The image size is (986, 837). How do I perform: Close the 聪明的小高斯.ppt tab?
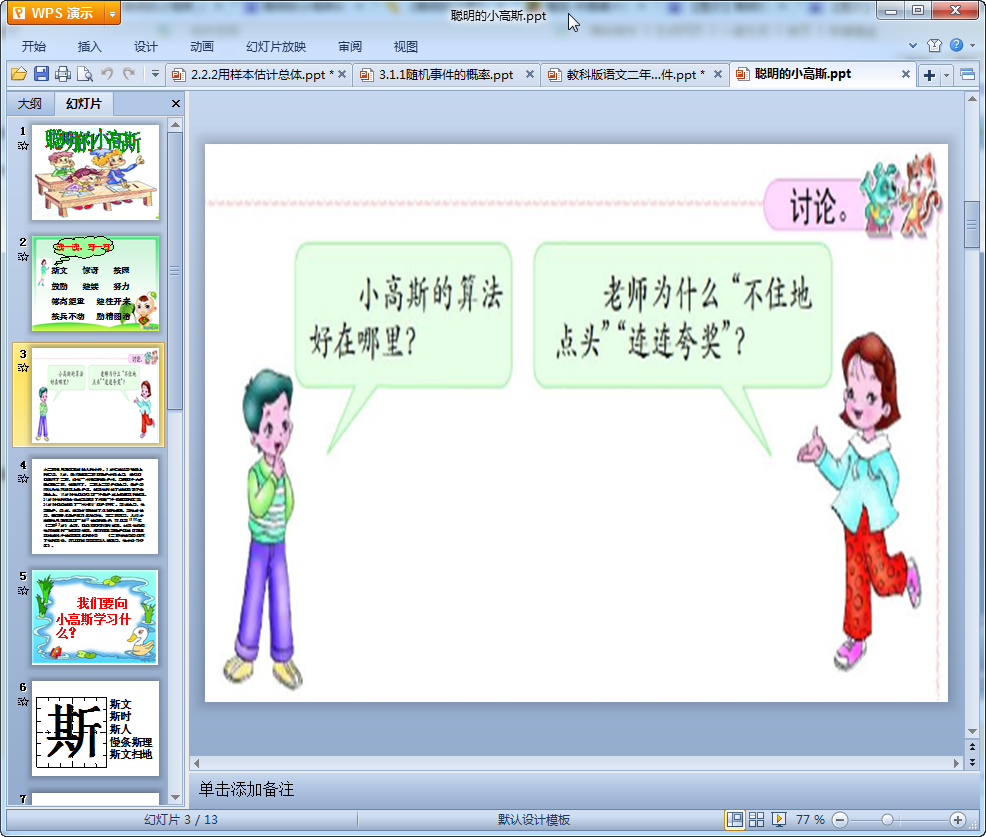(x=906, y=74)
